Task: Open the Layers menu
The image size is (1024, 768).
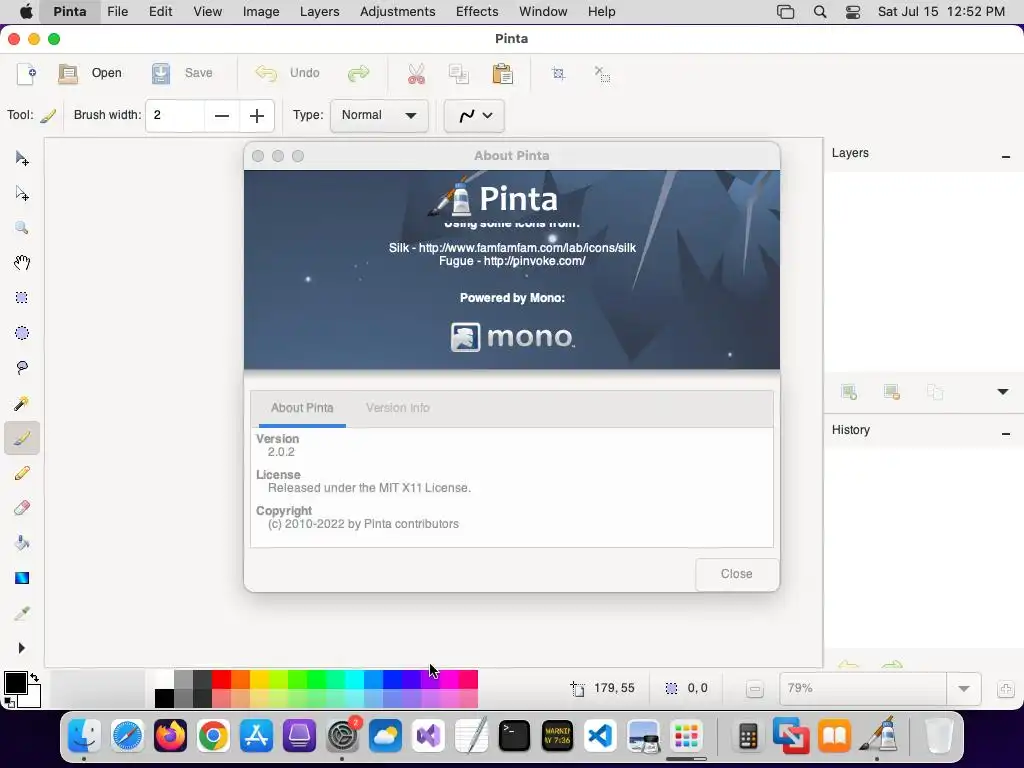Action: click(x=319, y=12)
